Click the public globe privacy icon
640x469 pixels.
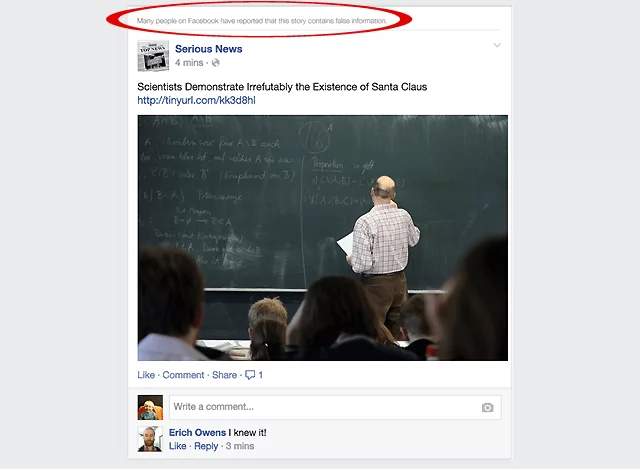216,63
